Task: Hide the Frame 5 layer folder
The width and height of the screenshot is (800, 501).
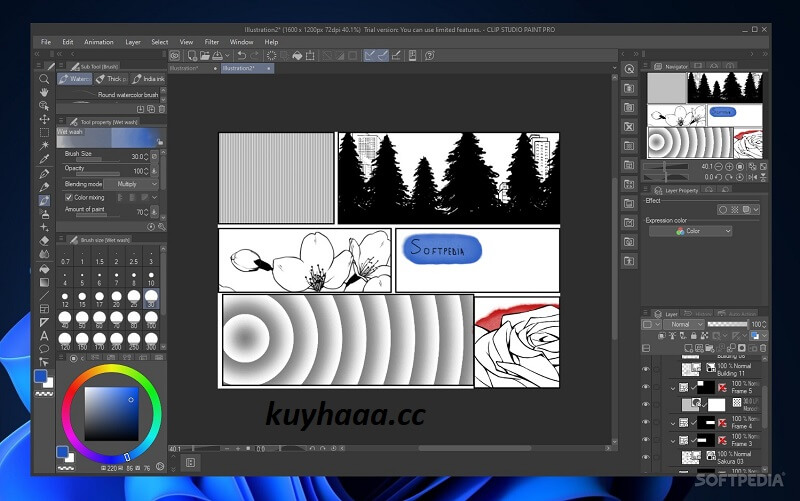Action: (646, 387)
